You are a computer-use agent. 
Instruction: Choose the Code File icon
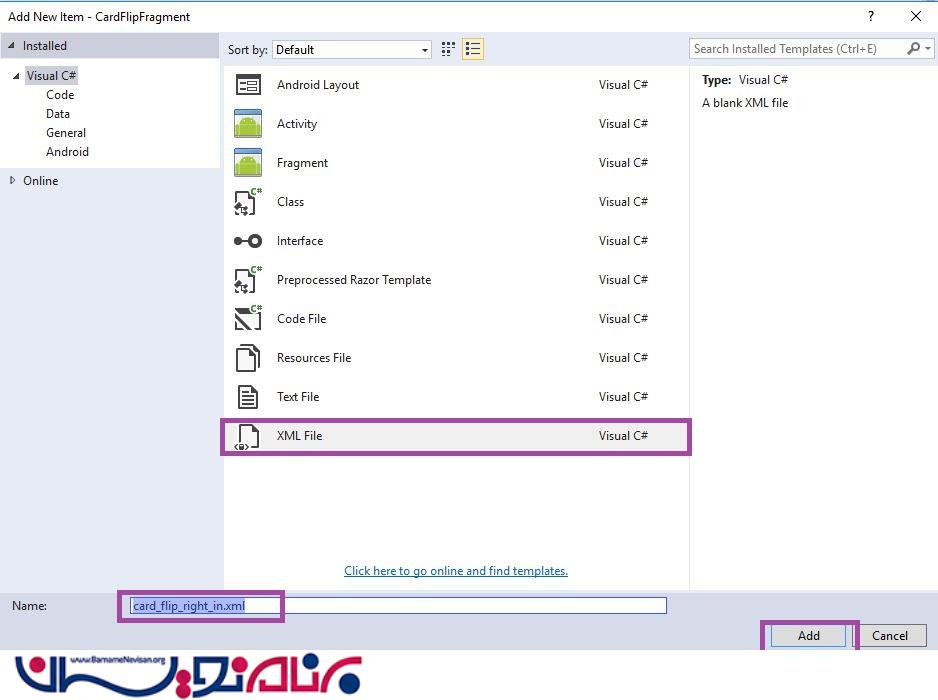point(247,319)
